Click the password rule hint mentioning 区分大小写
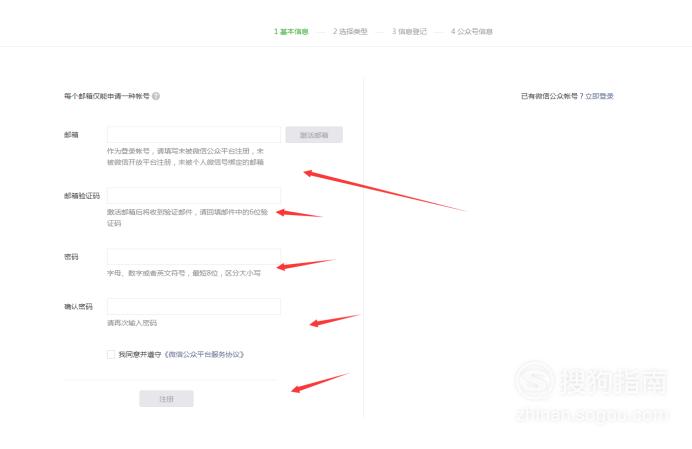 coord(184,273)
